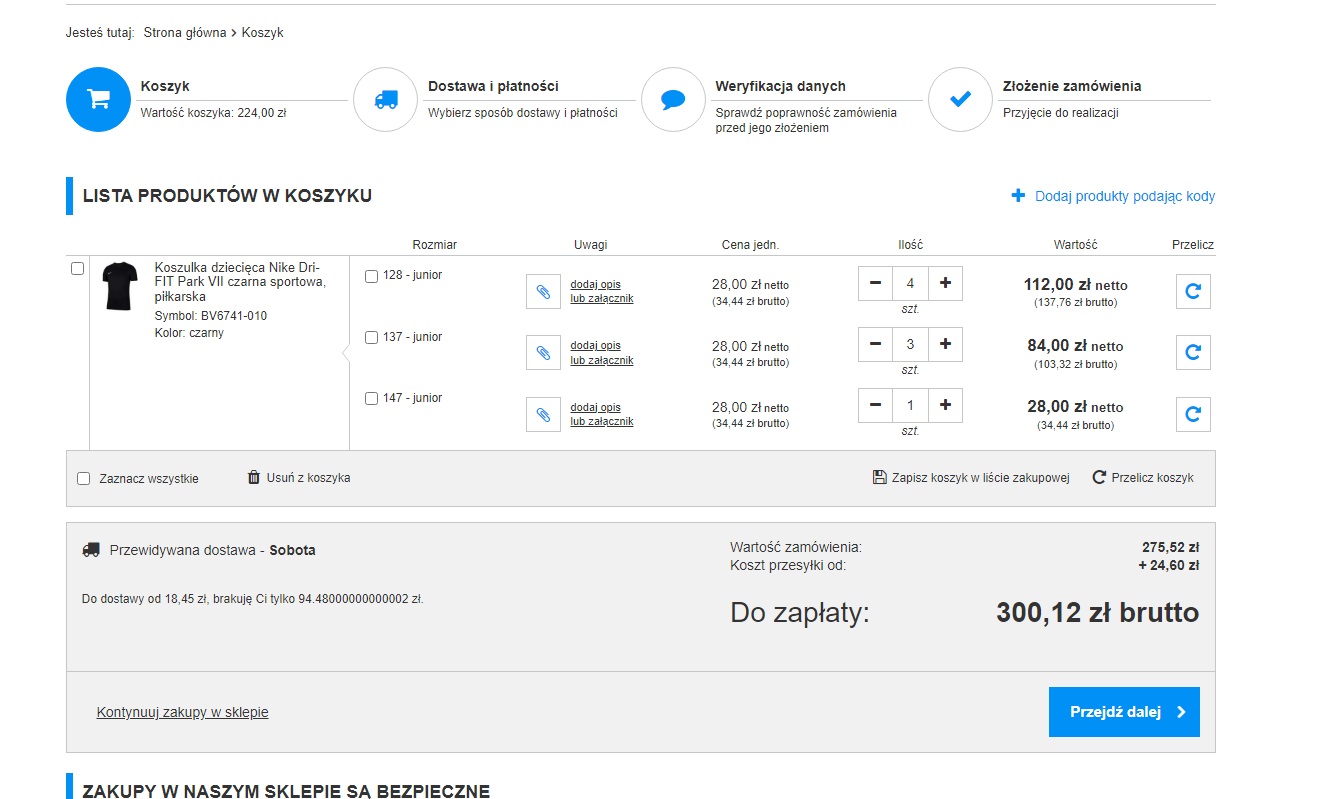Click the black Nike shirt thumbnail
Image resolution: width=1343 pixels, height=799 pixels.
tap(121, 286)
